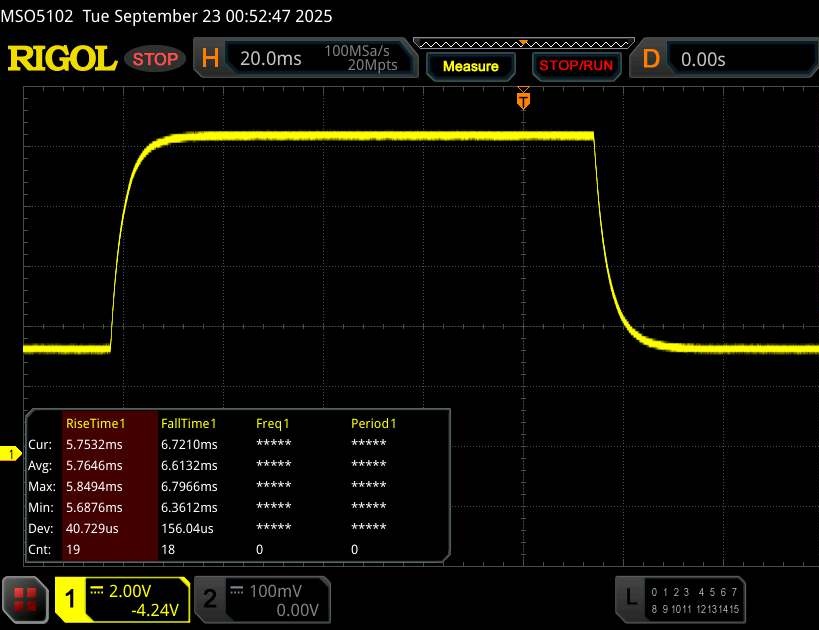This screenshot has width=819, height=630.
Task: Open the 100MSa/s sample rate and memory depth setting
Action: coord(360,59)
